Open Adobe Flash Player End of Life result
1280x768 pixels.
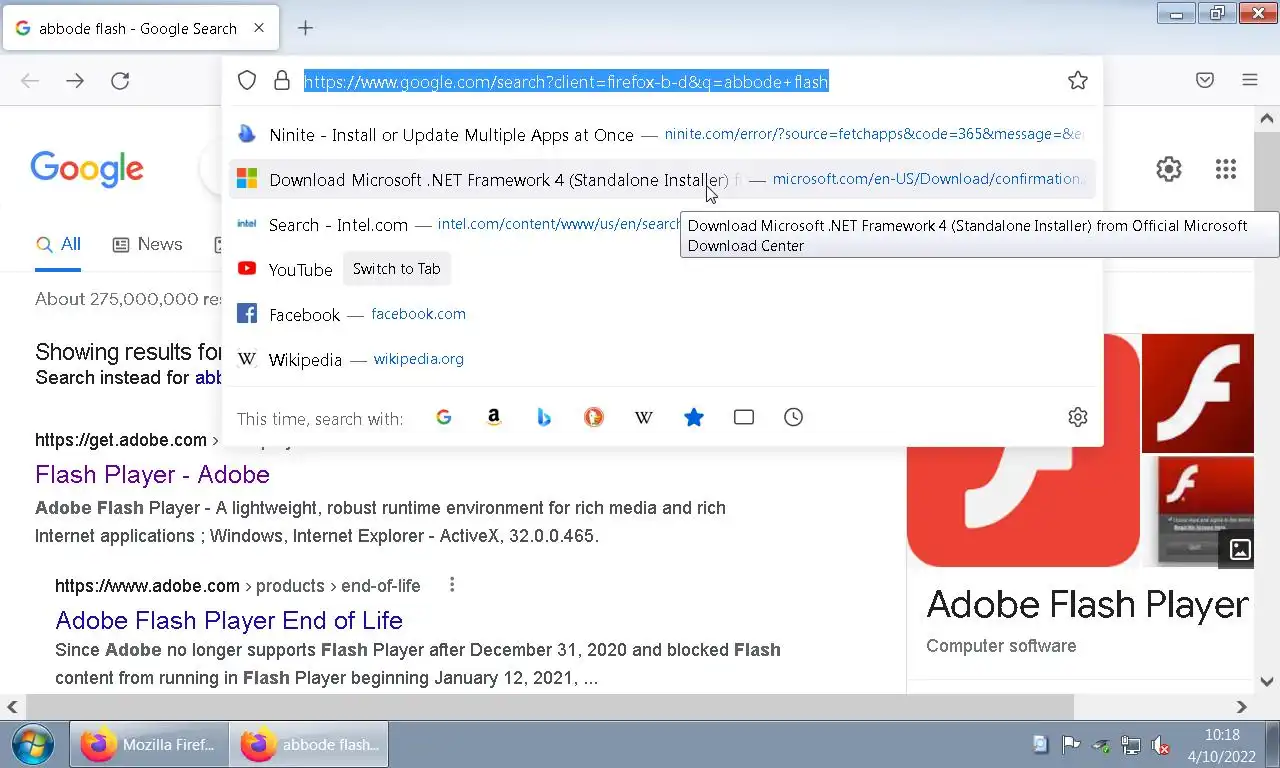pyautogui.click(x=229, y=620)
